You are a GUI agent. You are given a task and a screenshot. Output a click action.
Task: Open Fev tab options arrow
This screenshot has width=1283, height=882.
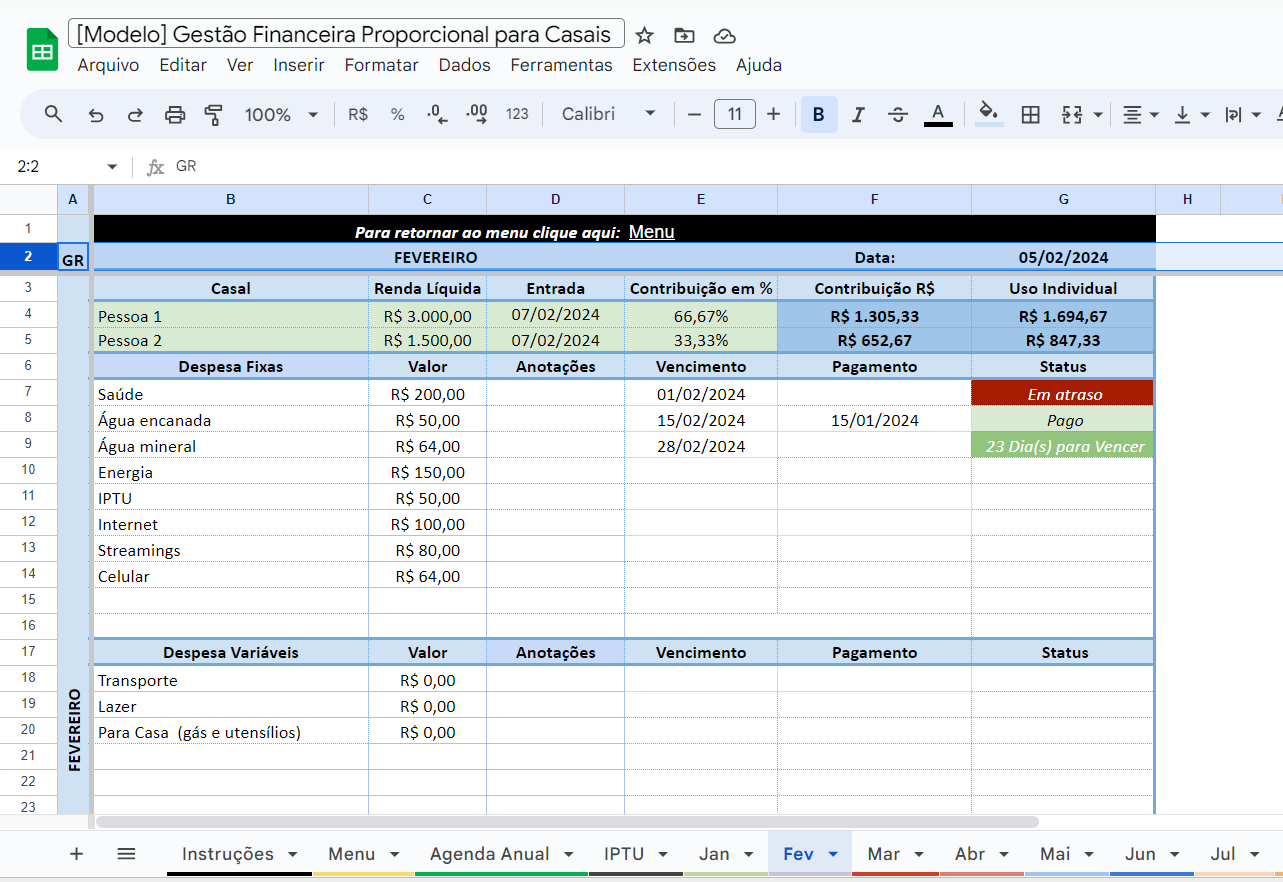[833, 854]
